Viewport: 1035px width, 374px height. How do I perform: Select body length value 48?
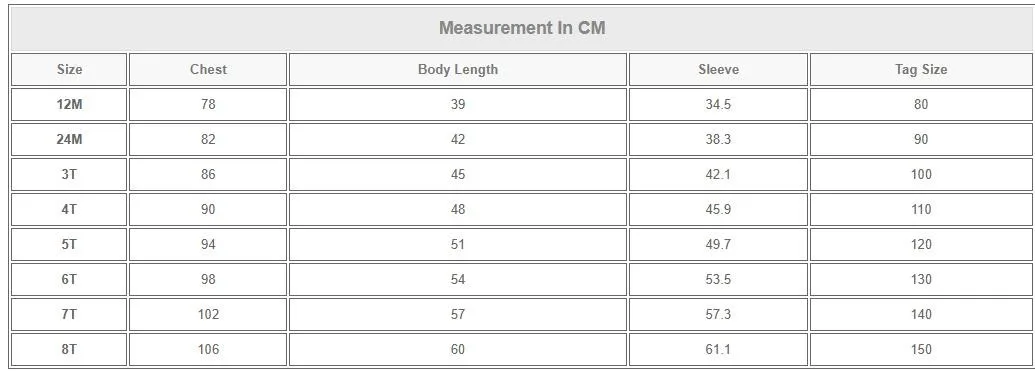(457, 209)
